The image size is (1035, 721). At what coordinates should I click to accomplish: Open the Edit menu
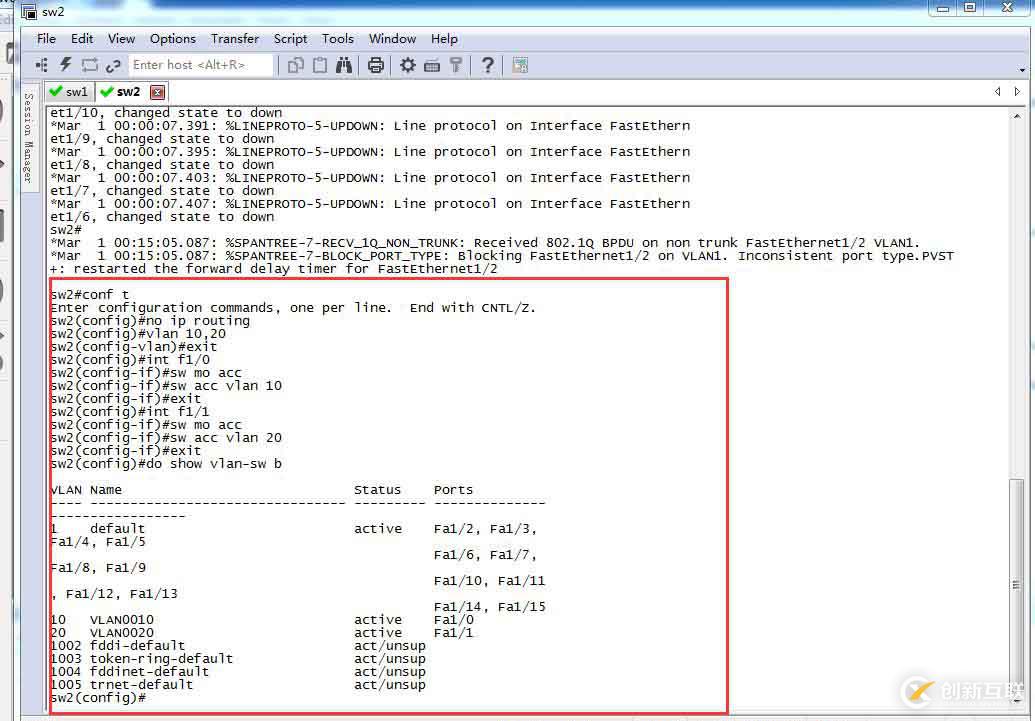[x=82, y=38]
